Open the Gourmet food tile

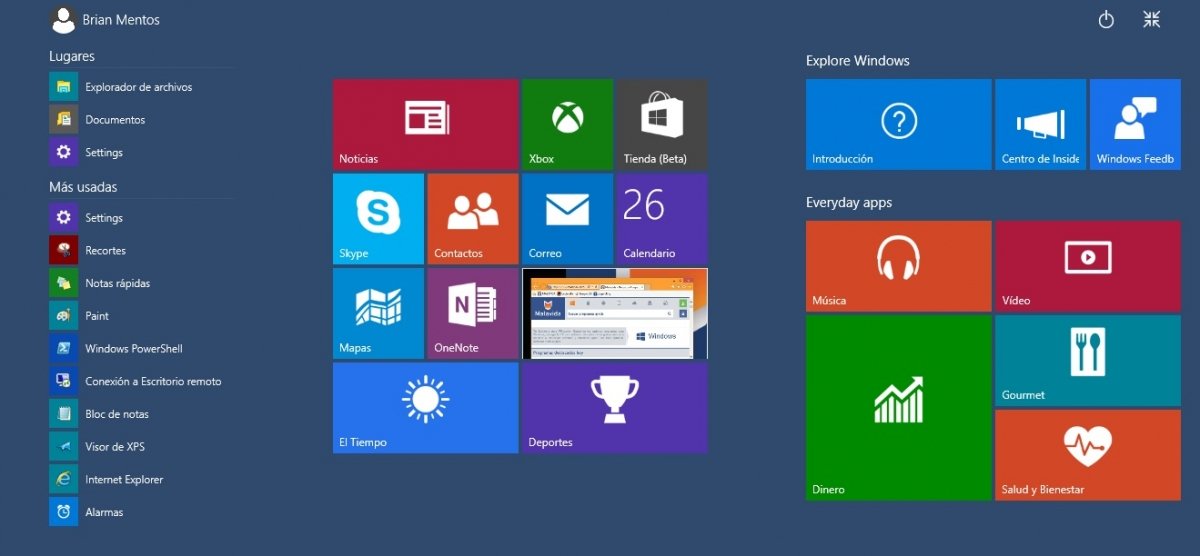(x=1088, y=361)
